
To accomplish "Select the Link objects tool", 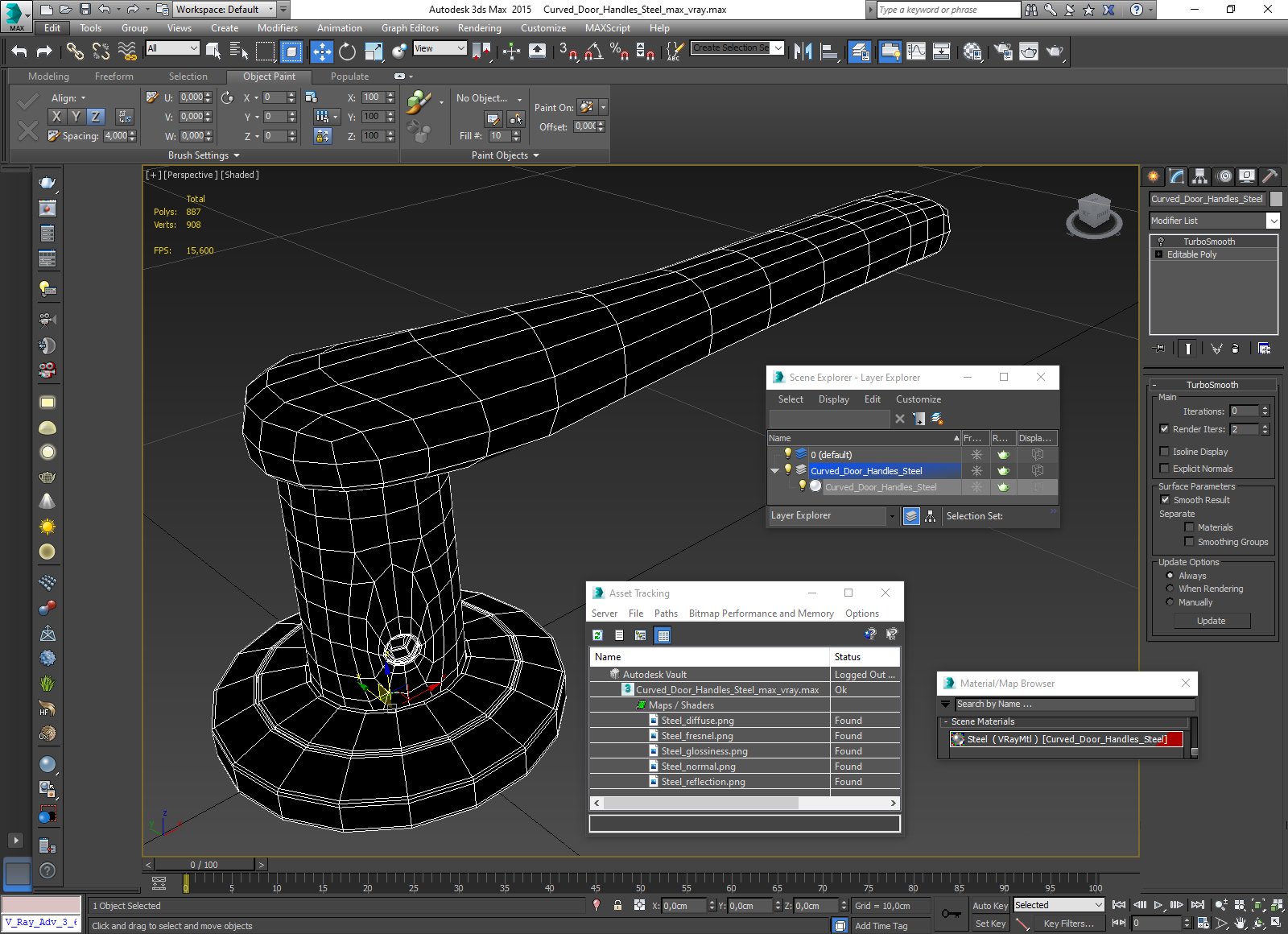I will pos(75,52).
